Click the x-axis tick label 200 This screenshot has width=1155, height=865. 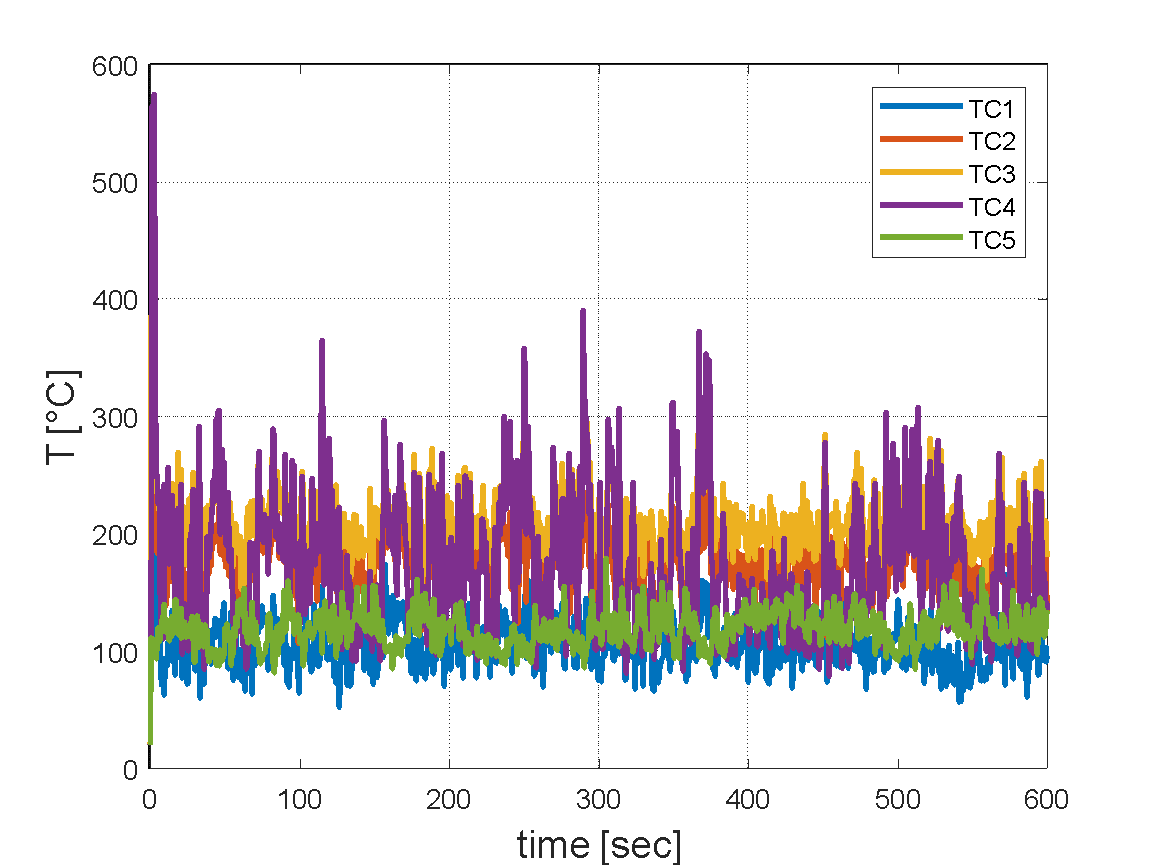[x=449, y=799]
